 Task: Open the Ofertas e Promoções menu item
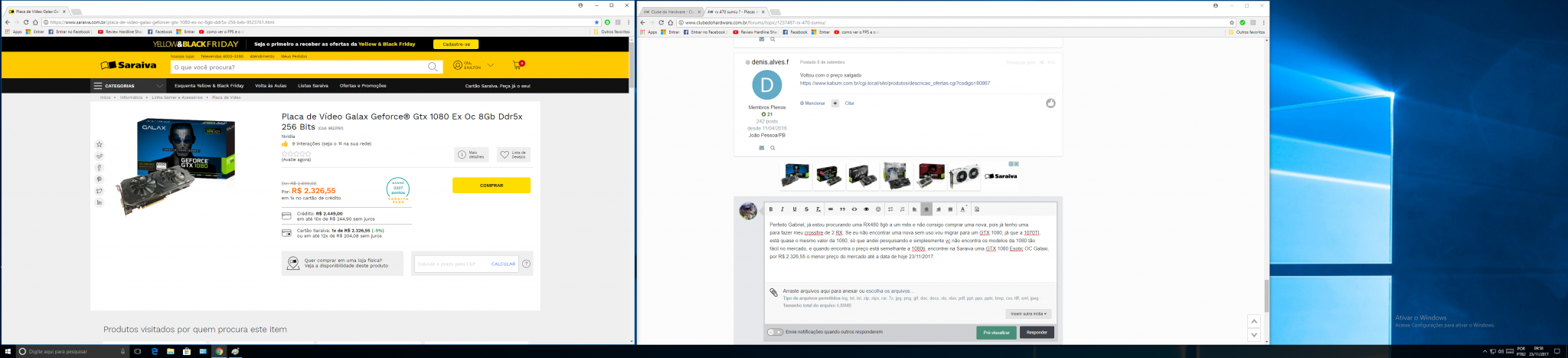(363, 86)
